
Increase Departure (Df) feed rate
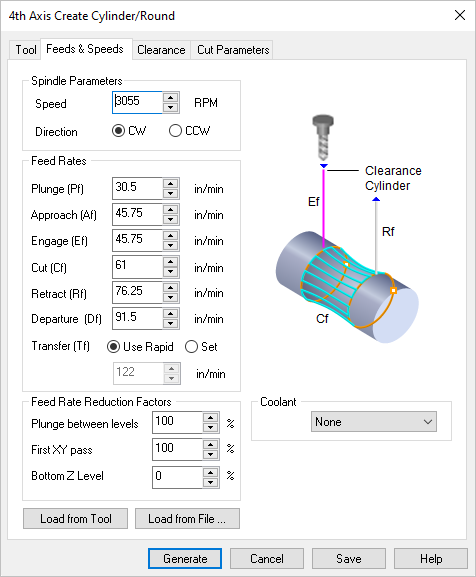(x=170, y=314)
